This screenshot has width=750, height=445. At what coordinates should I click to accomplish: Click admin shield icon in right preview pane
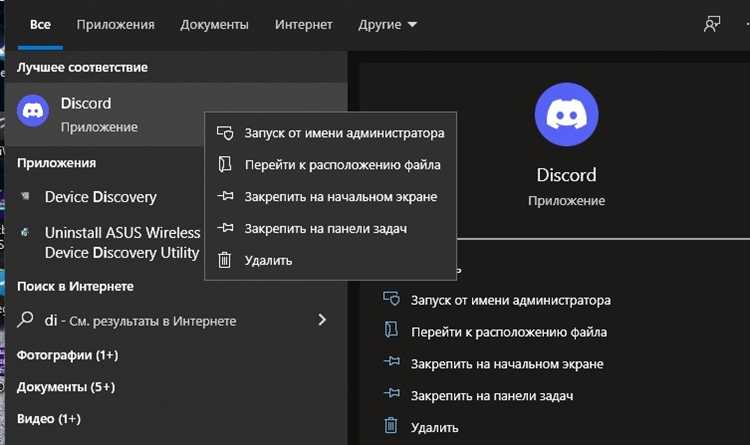click(x=391, y=299)
